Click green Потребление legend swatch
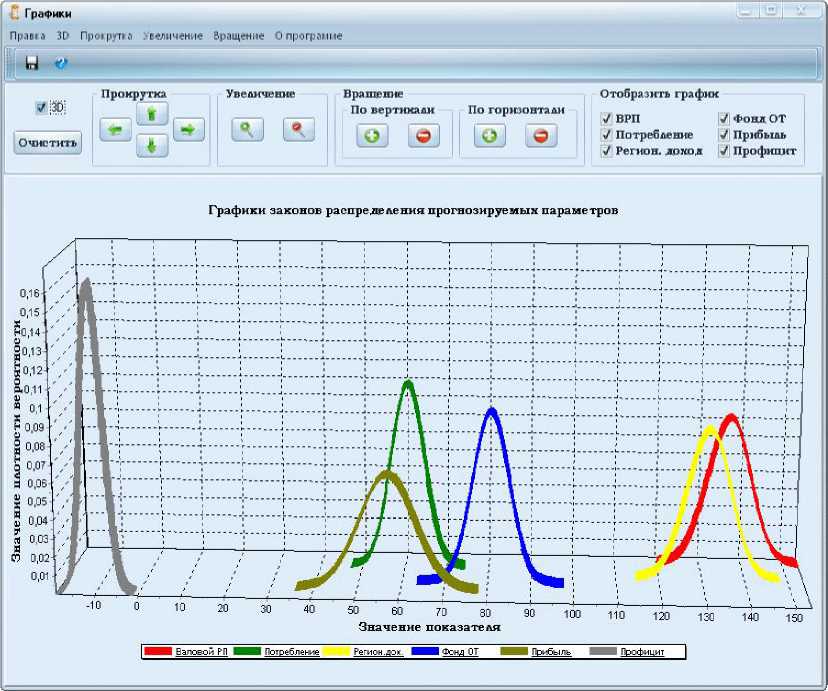The width and height of the screenshot is (828, 691). pos(247,651)
